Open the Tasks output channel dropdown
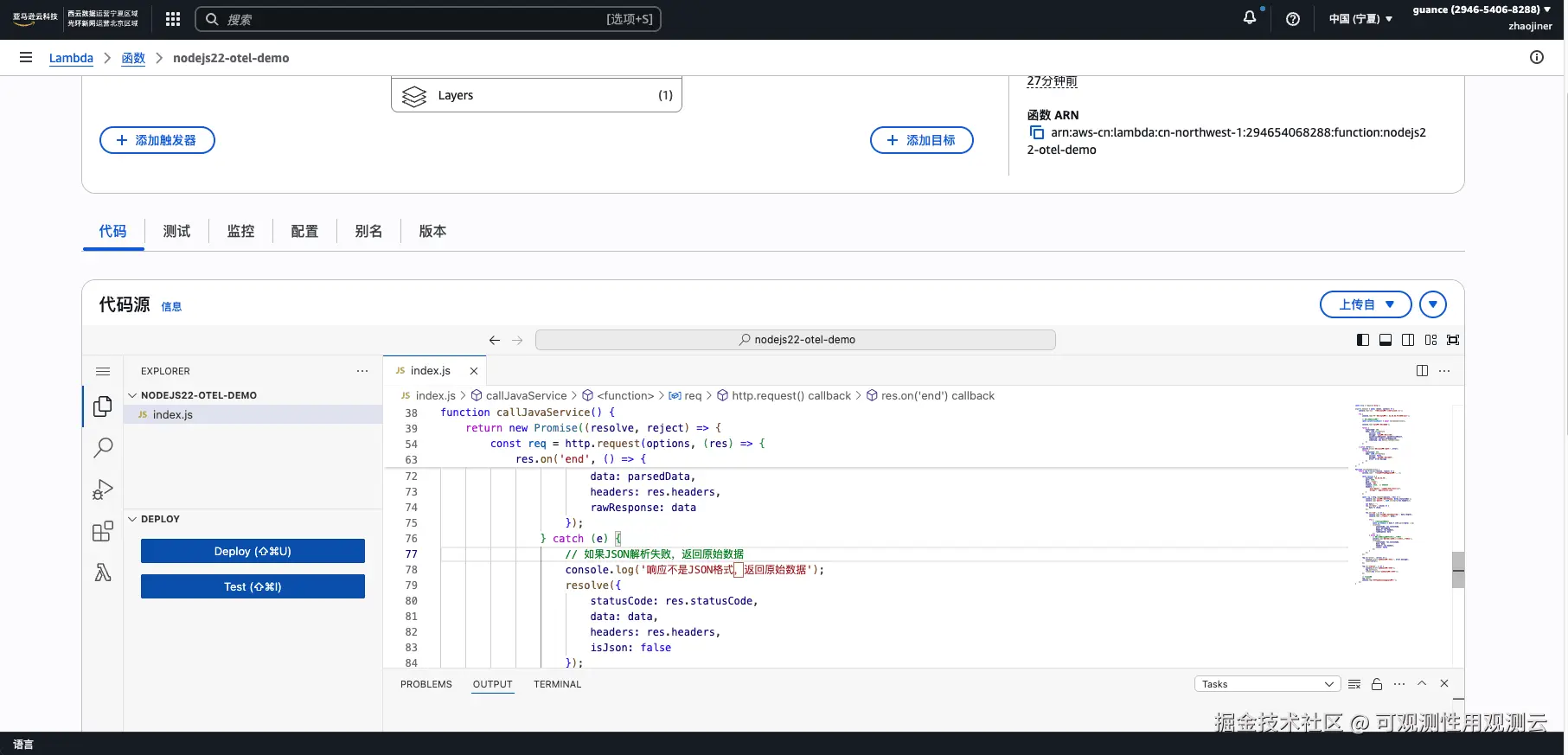1568x755 pixels. (1267, 684)
